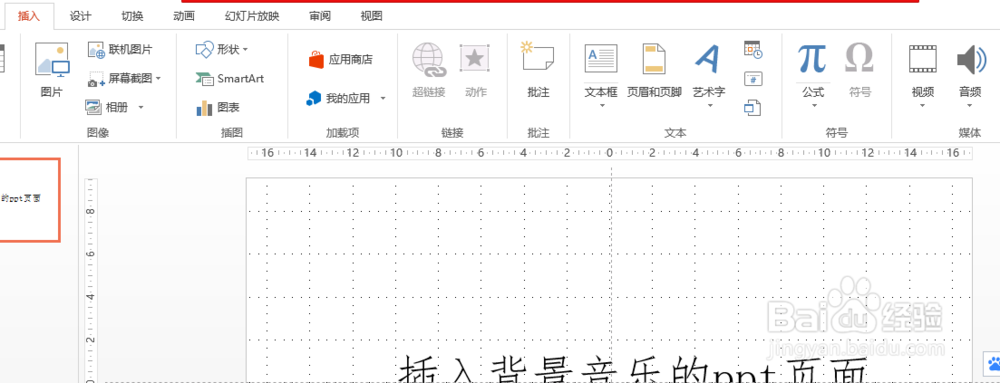Click the slide title text 插入背景音乐的ppt页面
Screen dimensions: 1000x383
click(633, 370)
